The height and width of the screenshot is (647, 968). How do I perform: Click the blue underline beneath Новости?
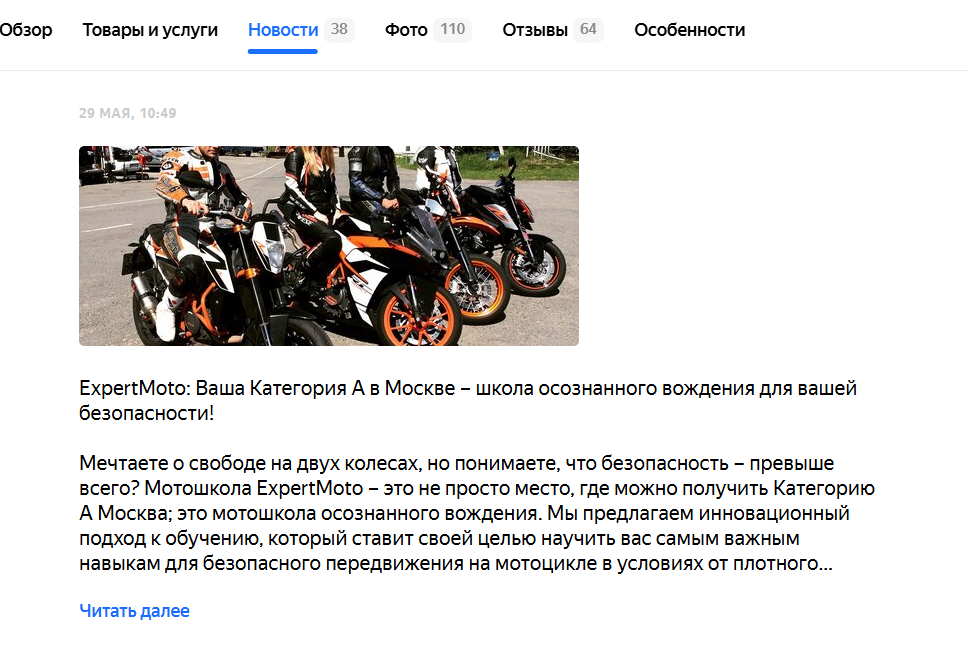point(283,51)
